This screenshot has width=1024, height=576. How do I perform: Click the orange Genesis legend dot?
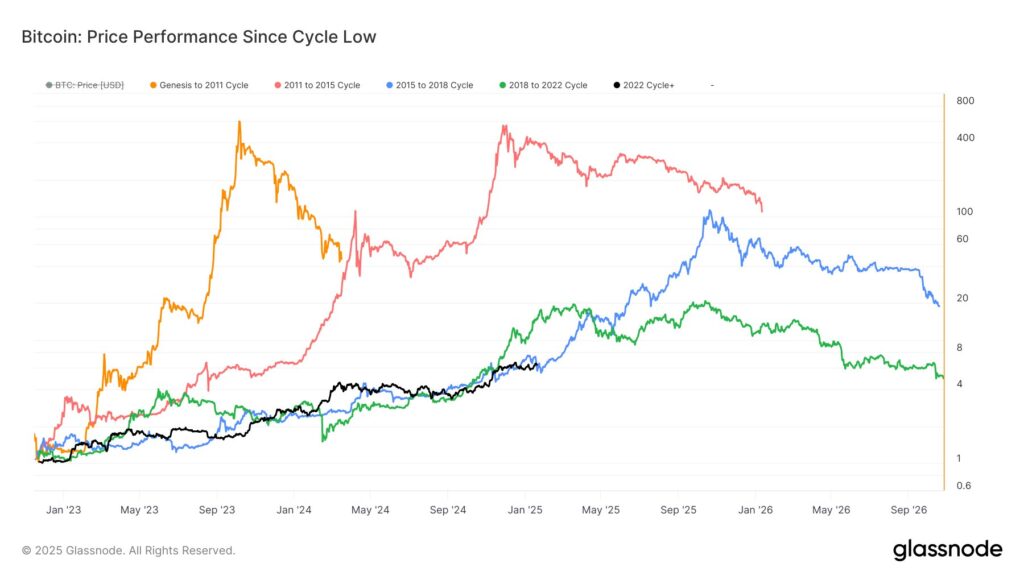point(153,85)
